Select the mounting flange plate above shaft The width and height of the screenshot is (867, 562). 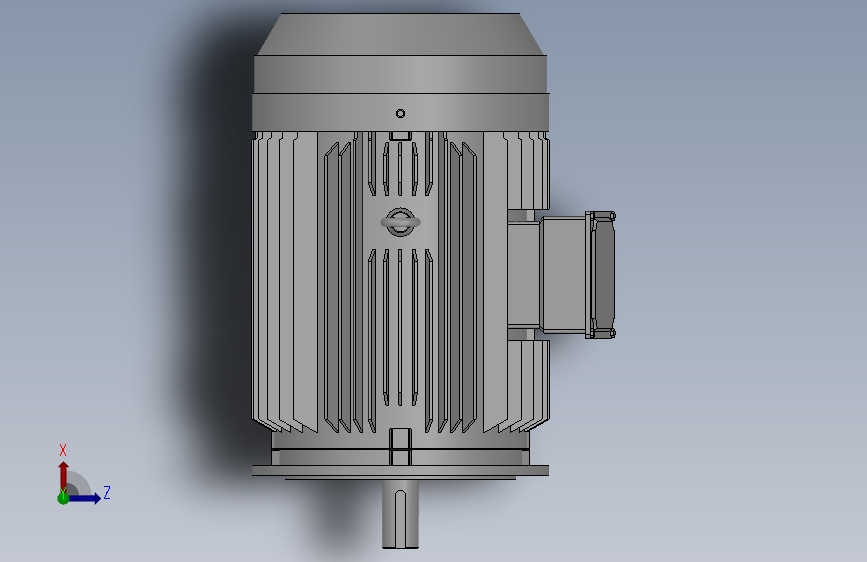coord(400,471)
